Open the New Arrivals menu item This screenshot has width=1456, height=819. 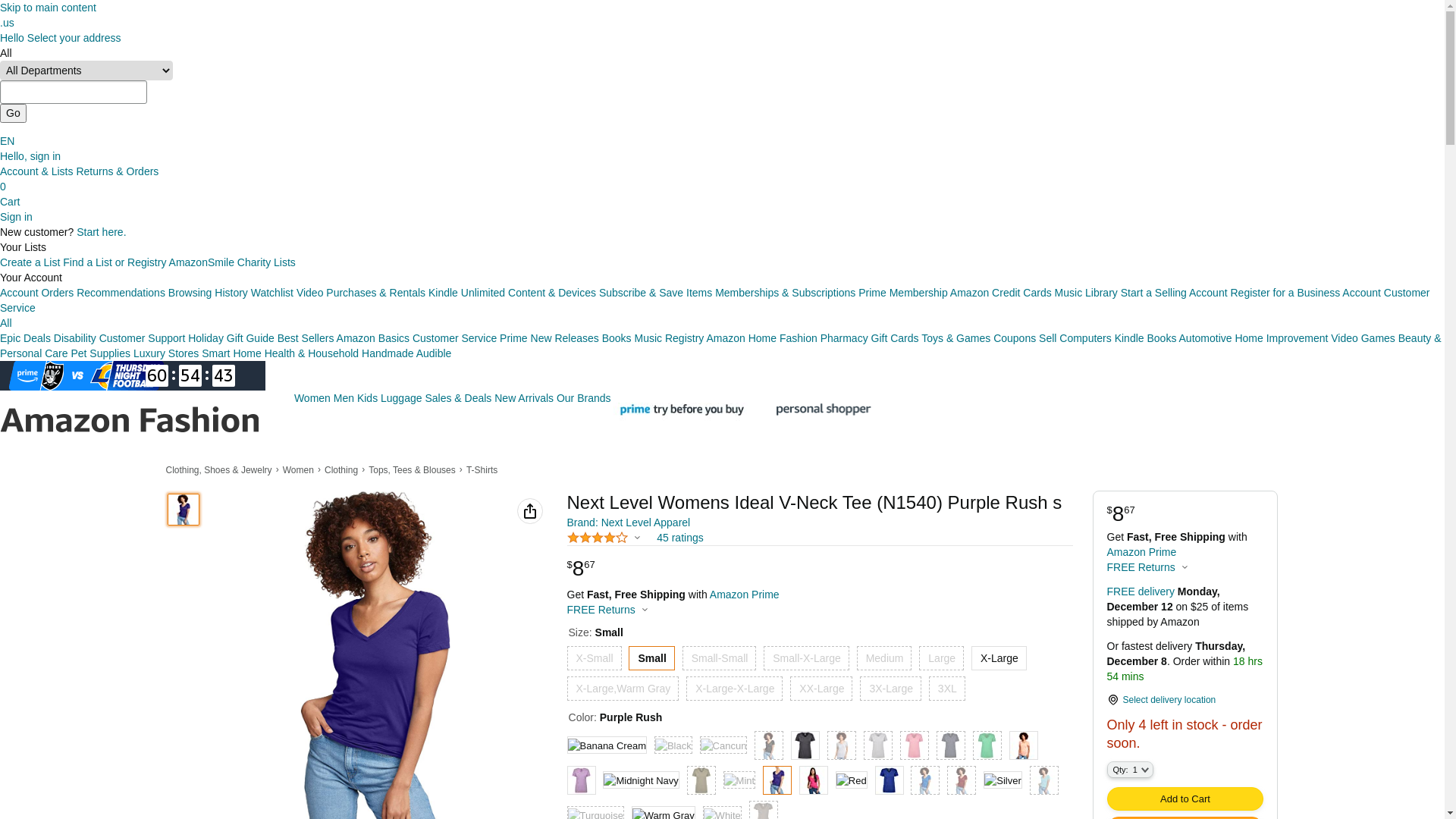pyautogui.click(x=524, y=398)
